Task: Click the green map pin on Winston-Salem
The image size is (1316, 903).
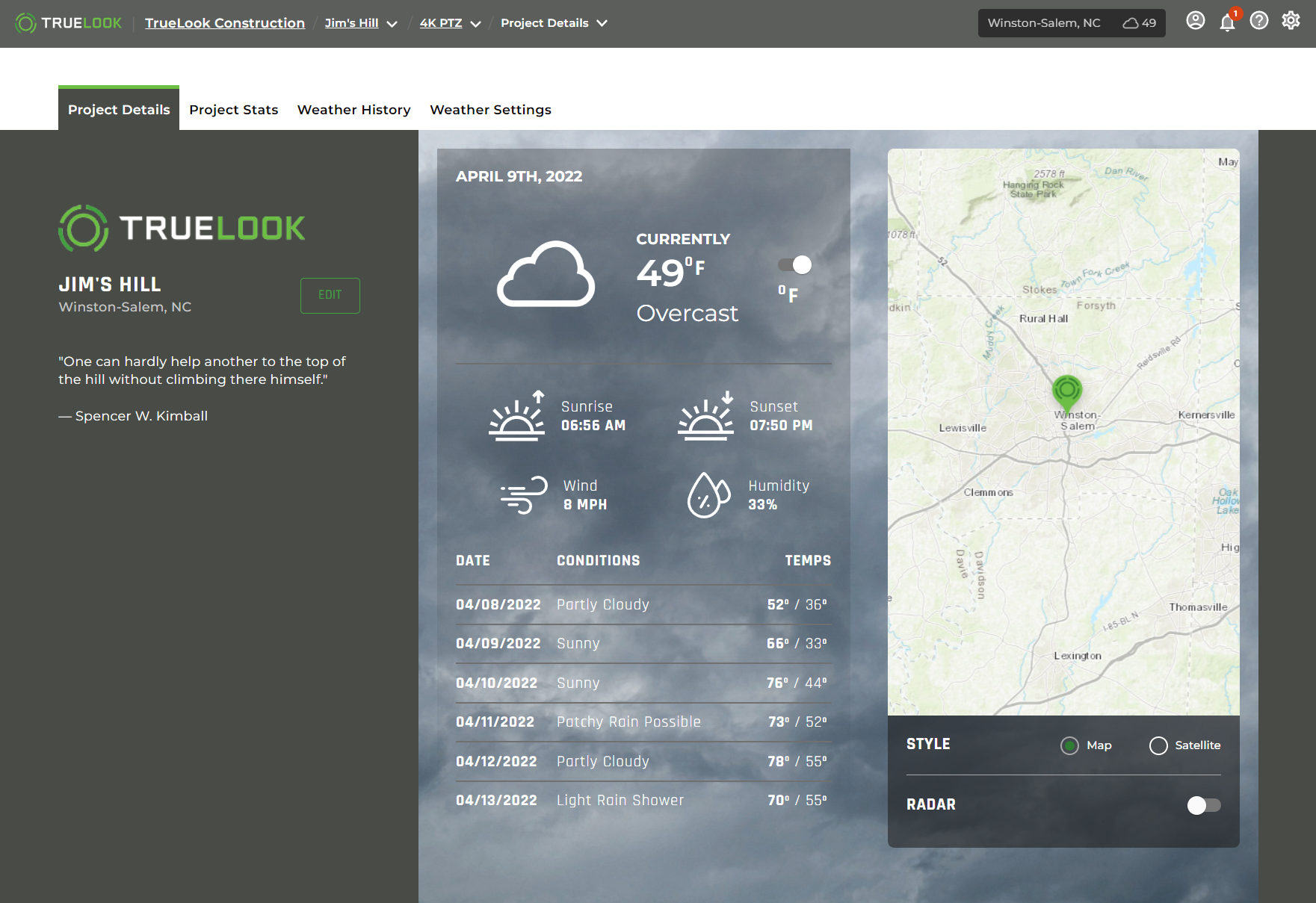Action: point(1067,393)
